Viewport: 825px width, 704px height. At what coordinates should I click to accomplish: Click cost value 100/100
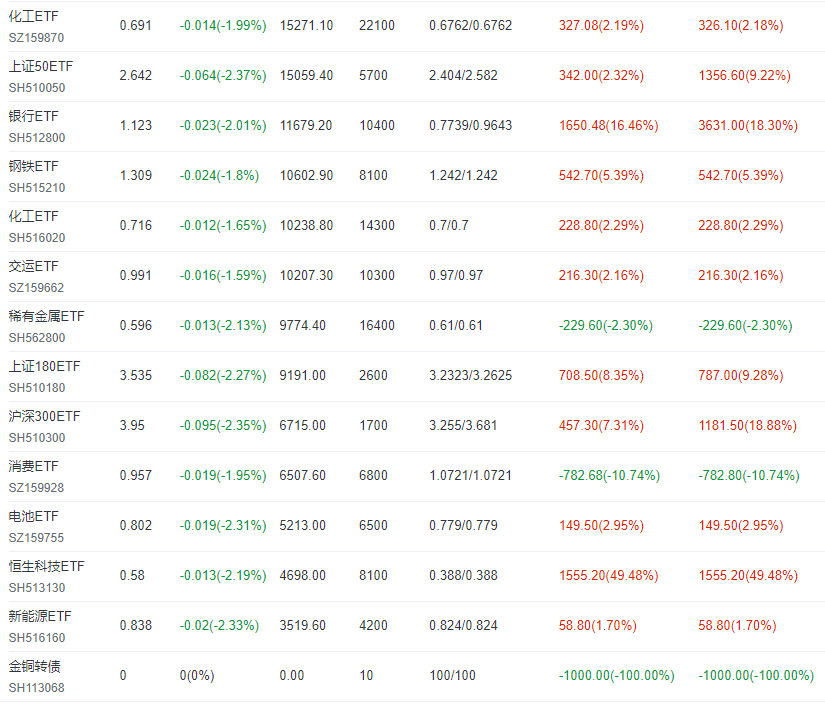(x=452, y=676)
